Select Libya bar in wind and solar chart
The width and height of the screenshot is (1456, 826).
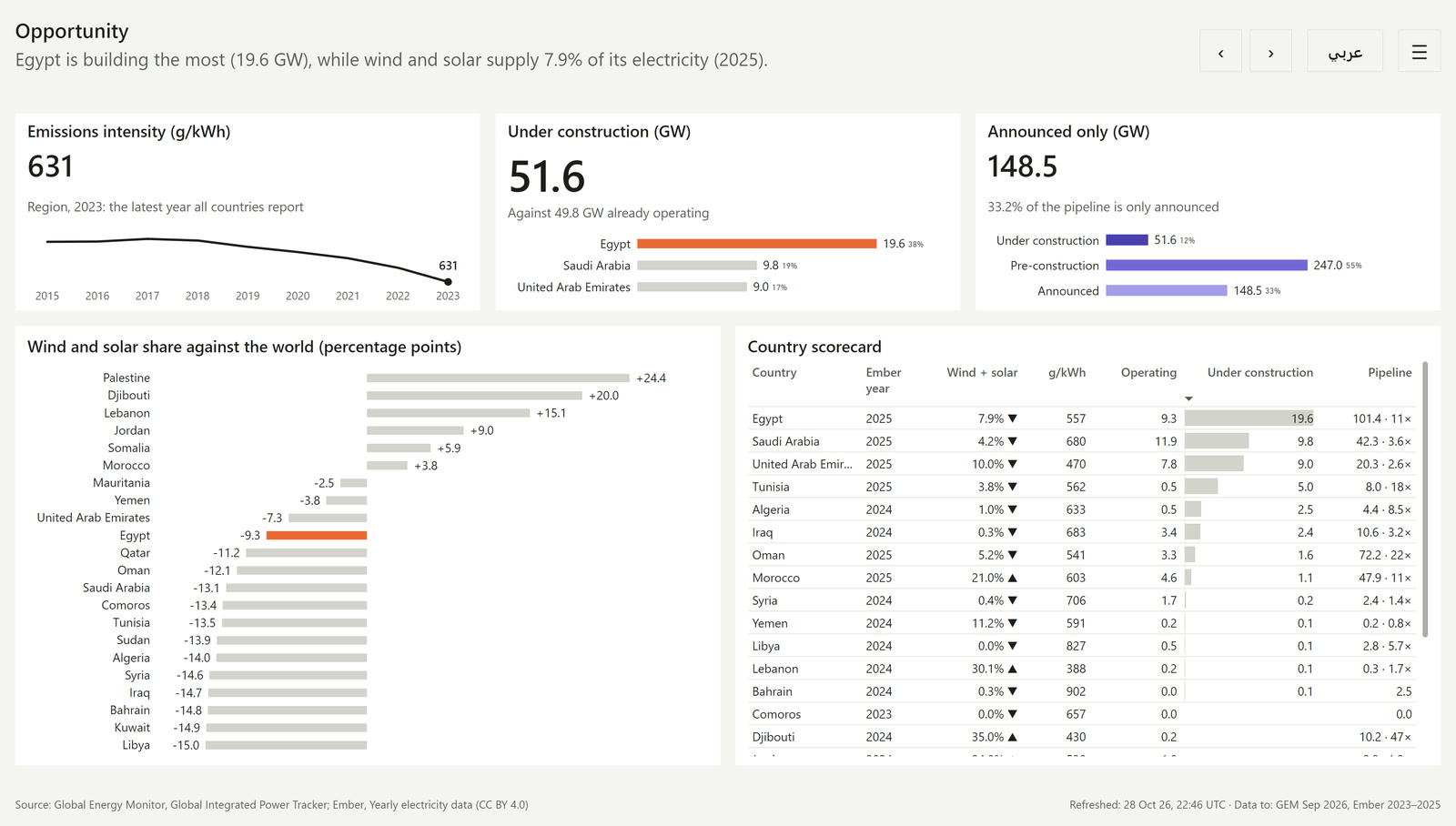pos(286,745)
